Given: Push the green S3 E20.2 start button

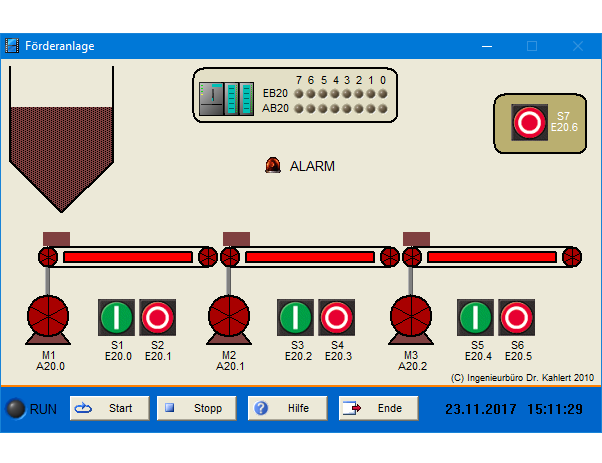Looking at the screenshot, I should point(295,317).
